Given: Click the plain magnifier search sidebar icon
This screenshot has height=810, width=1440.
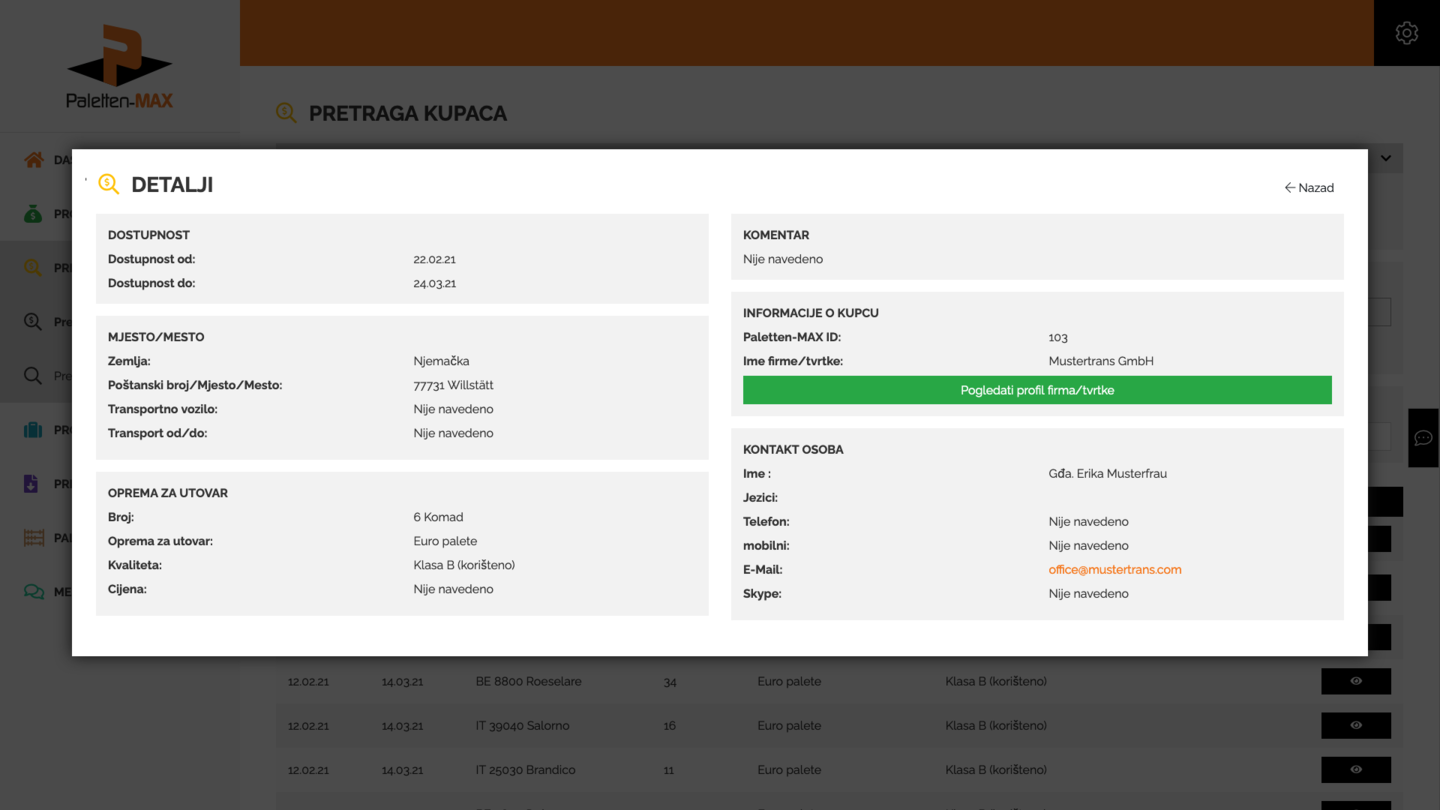Looking at the screenshot, I should [34, 376].
